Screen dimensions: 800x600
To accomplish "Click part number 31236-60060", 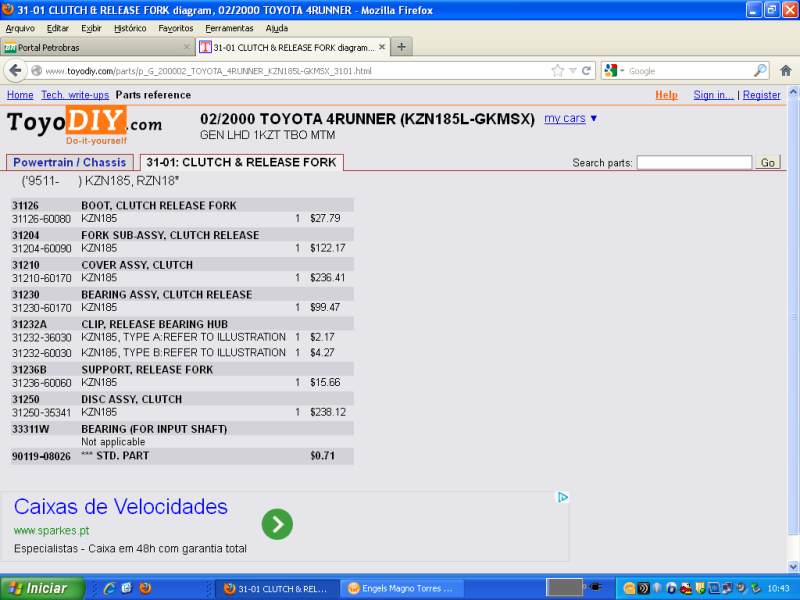I will click(x=41, y=383).
